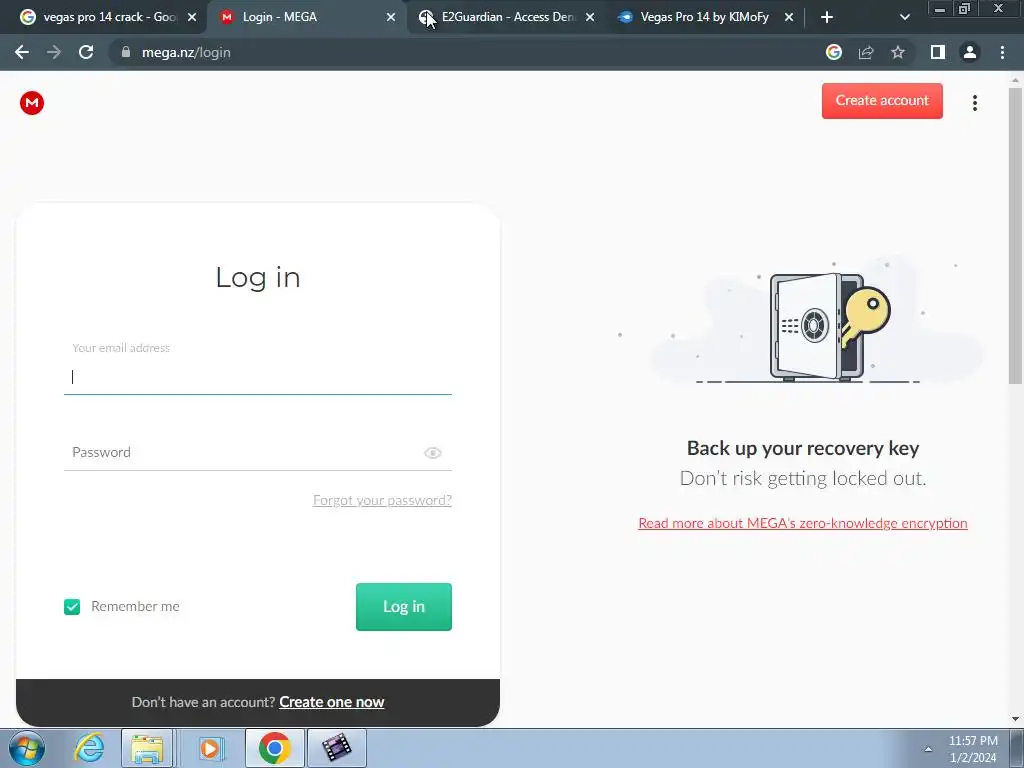Screen dimensions: 1024x768
Task: Open the MEGA page options menu
Action: click(x=974, y=103)
